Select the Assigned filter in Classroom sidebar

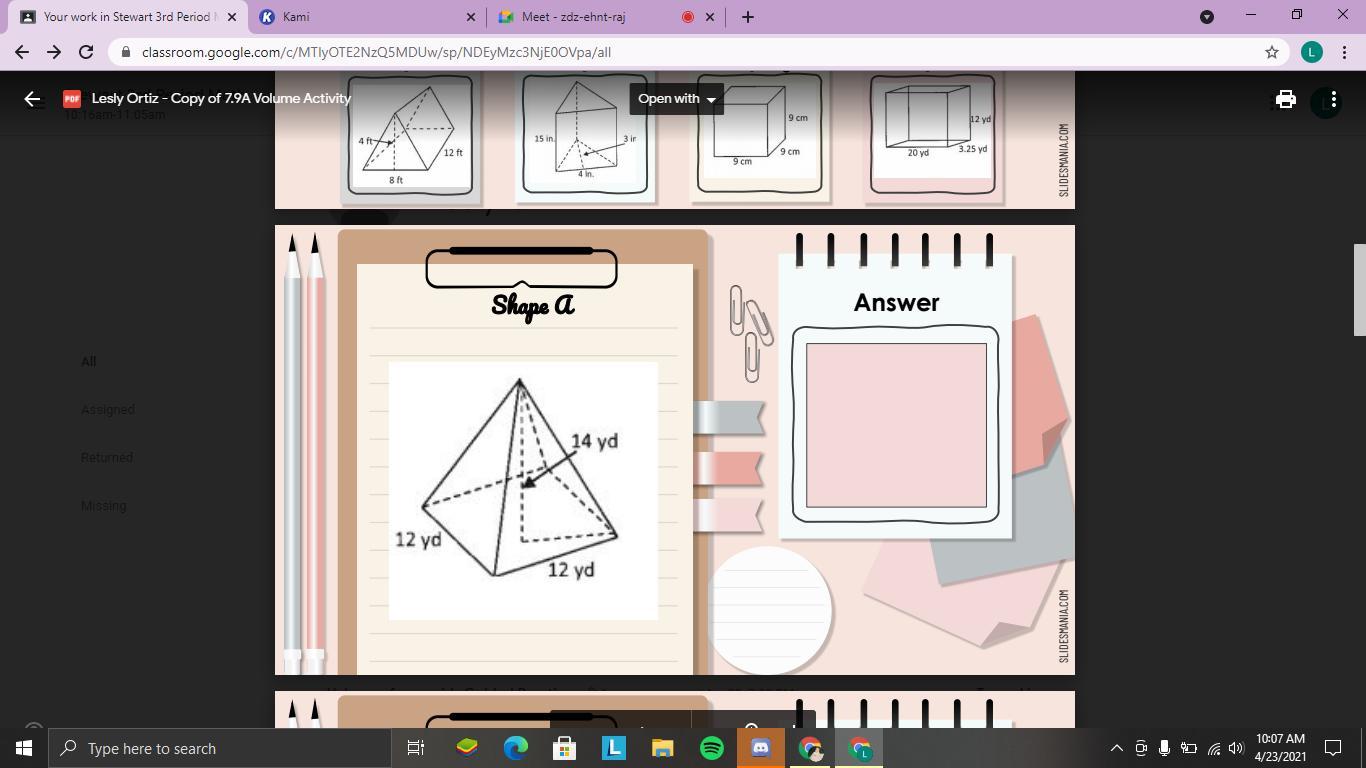(x=108, y=409)
